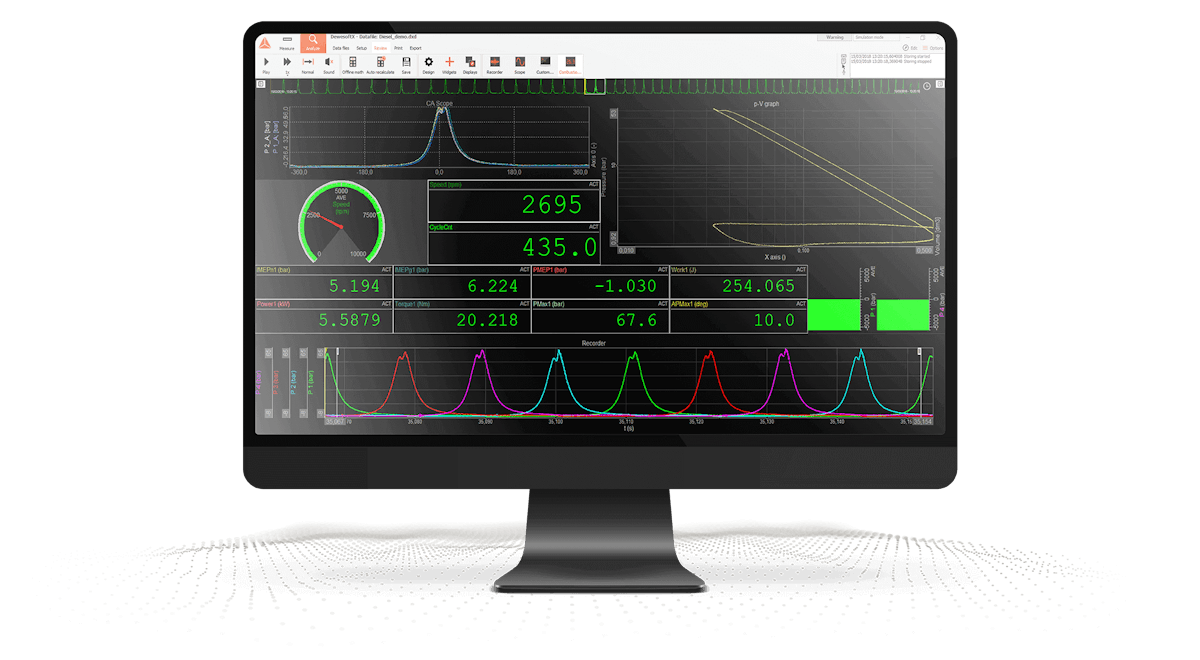The height and width of the screenshot is (660, 1200).
Task: Click the P 2 (bar) recorder axis label
Action: (293, 383)
